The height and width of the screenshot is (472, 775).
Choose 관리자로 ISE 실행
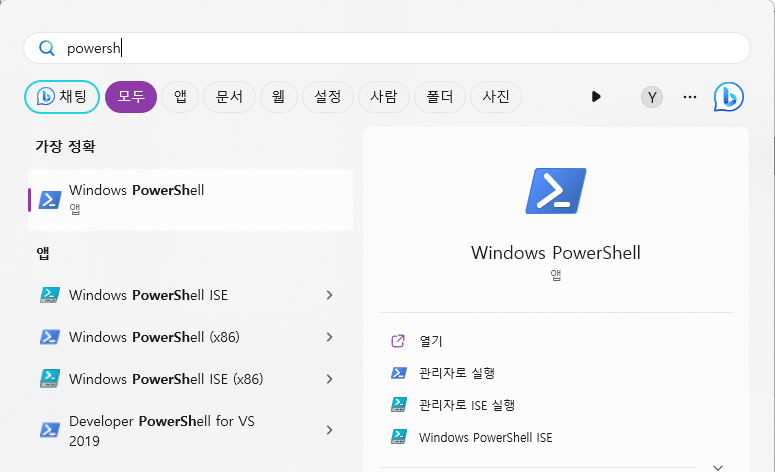tap(467, 405)
